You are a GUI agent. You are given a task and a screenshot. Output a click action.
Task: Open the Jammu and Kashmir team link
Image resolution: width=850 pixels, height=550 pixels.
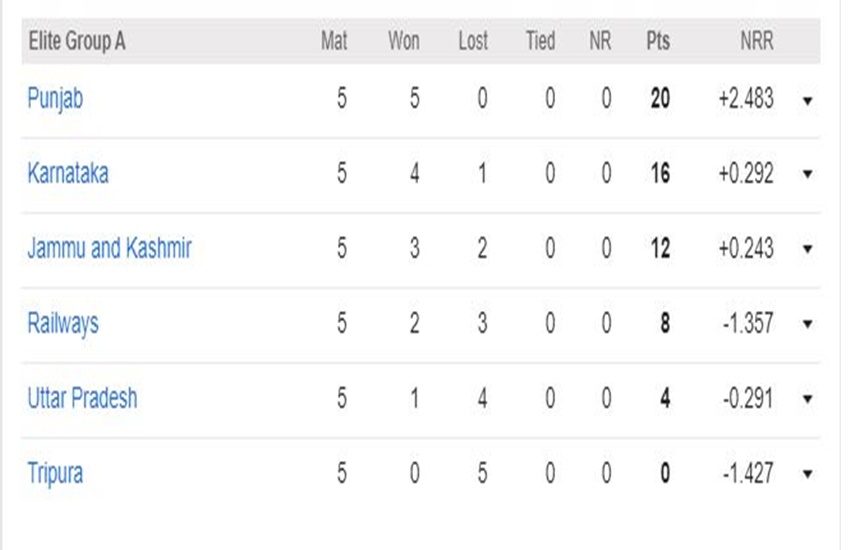[109, 248]
